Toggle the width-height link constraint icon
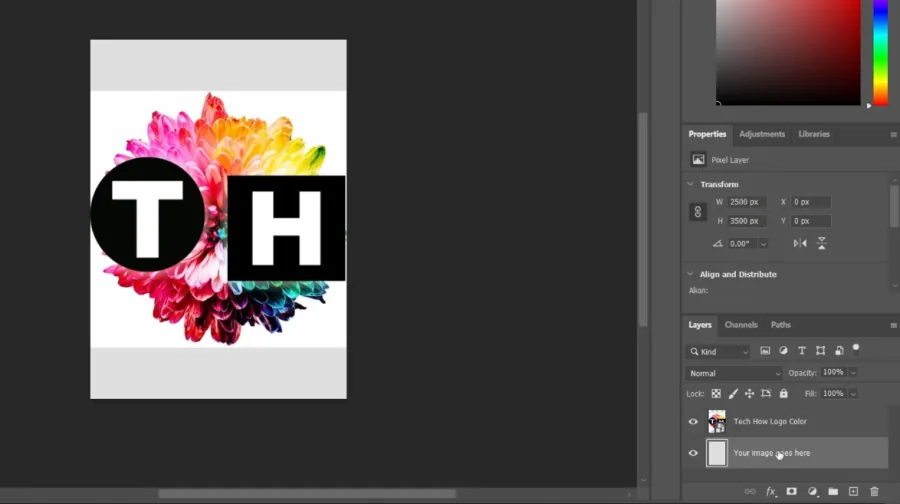The width and height of the screenshot is (900, 504). tap(697, 212)
